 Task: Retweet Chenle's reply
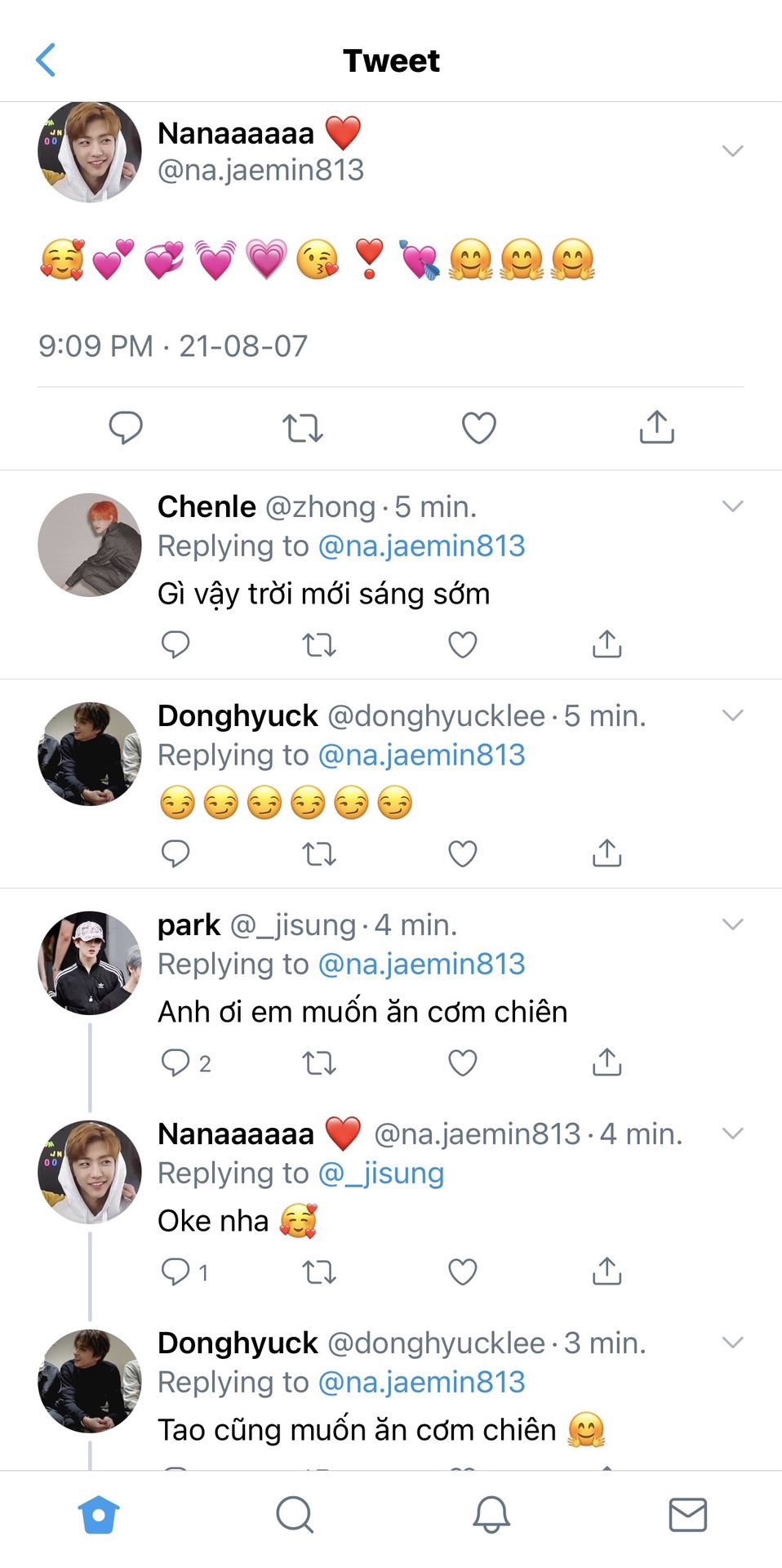319,645
